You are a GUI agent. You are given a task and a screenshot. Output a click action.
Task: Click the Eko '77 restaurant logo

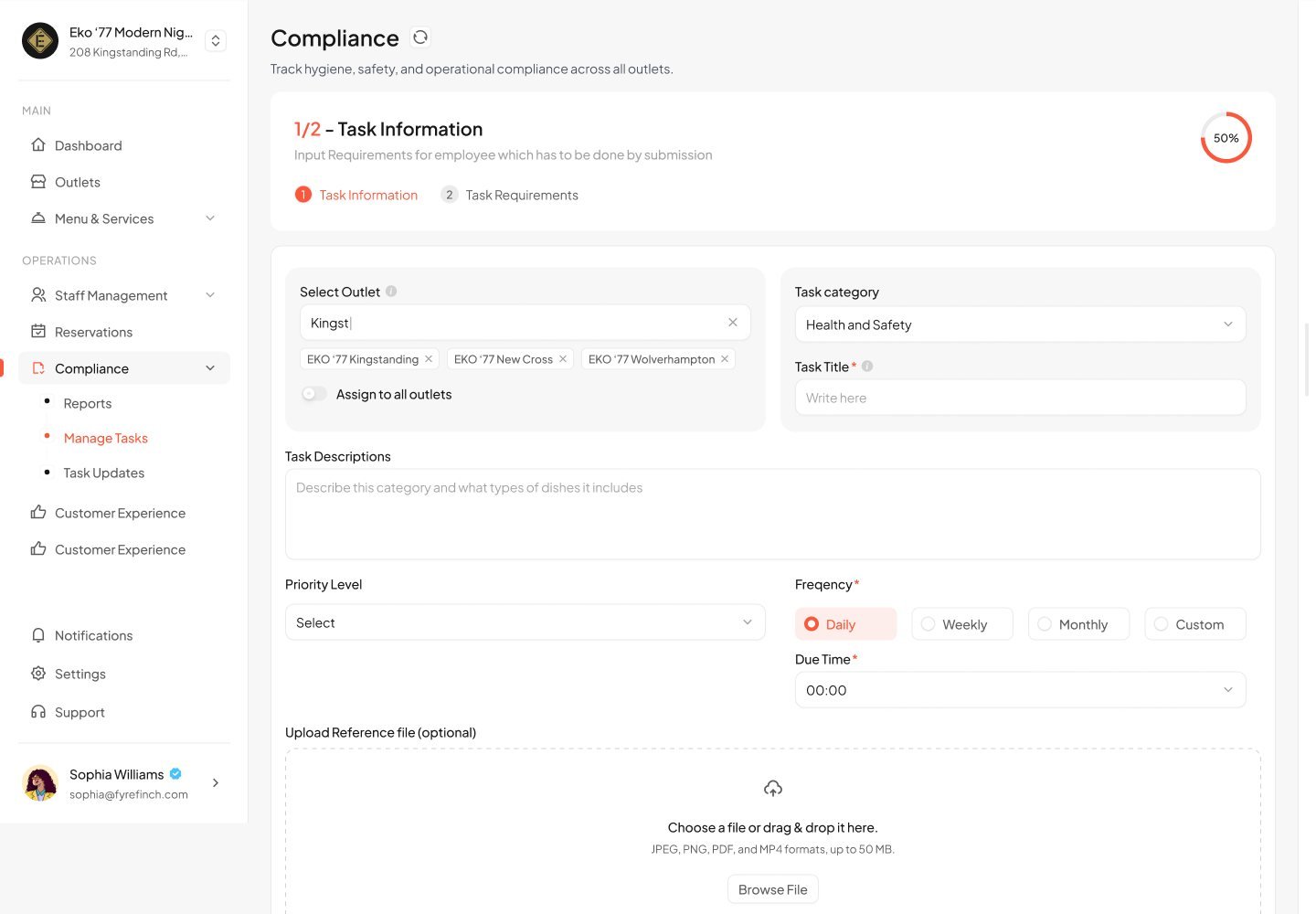pyautogui.click(x=40, y=41)
